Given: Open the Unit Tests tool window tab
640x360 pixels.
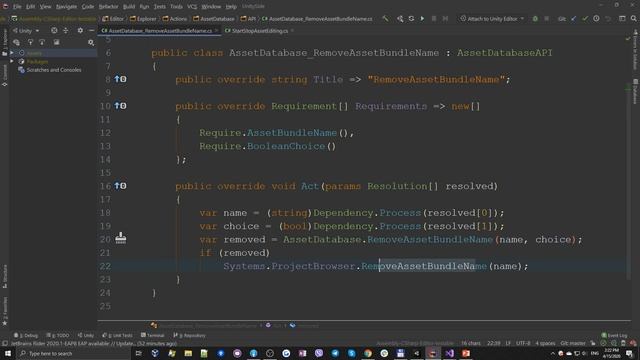Looking at the screenshot, I should click(x=118, y=336).
